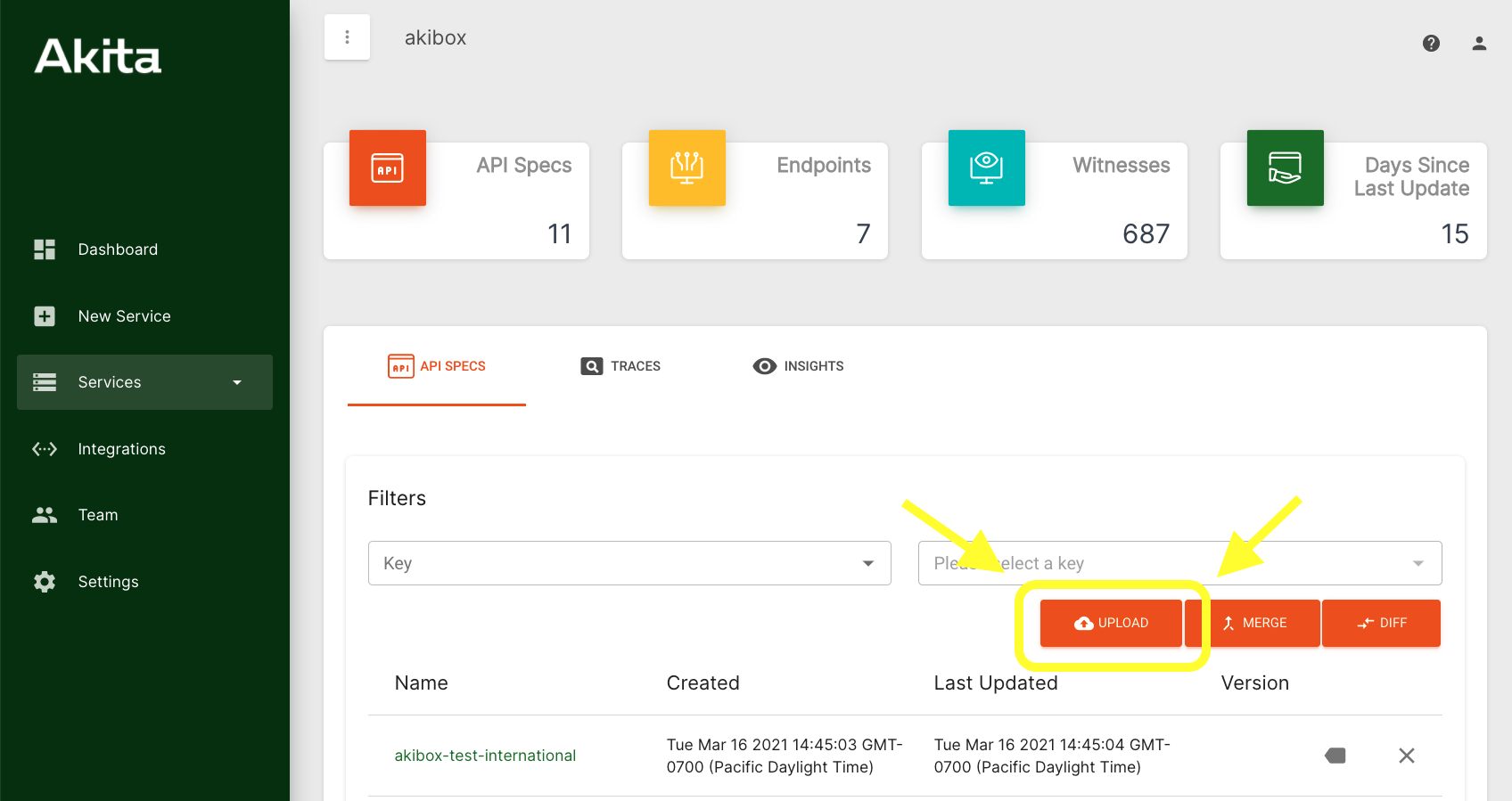Click the teal Witnesses card icon

(987, 168)
